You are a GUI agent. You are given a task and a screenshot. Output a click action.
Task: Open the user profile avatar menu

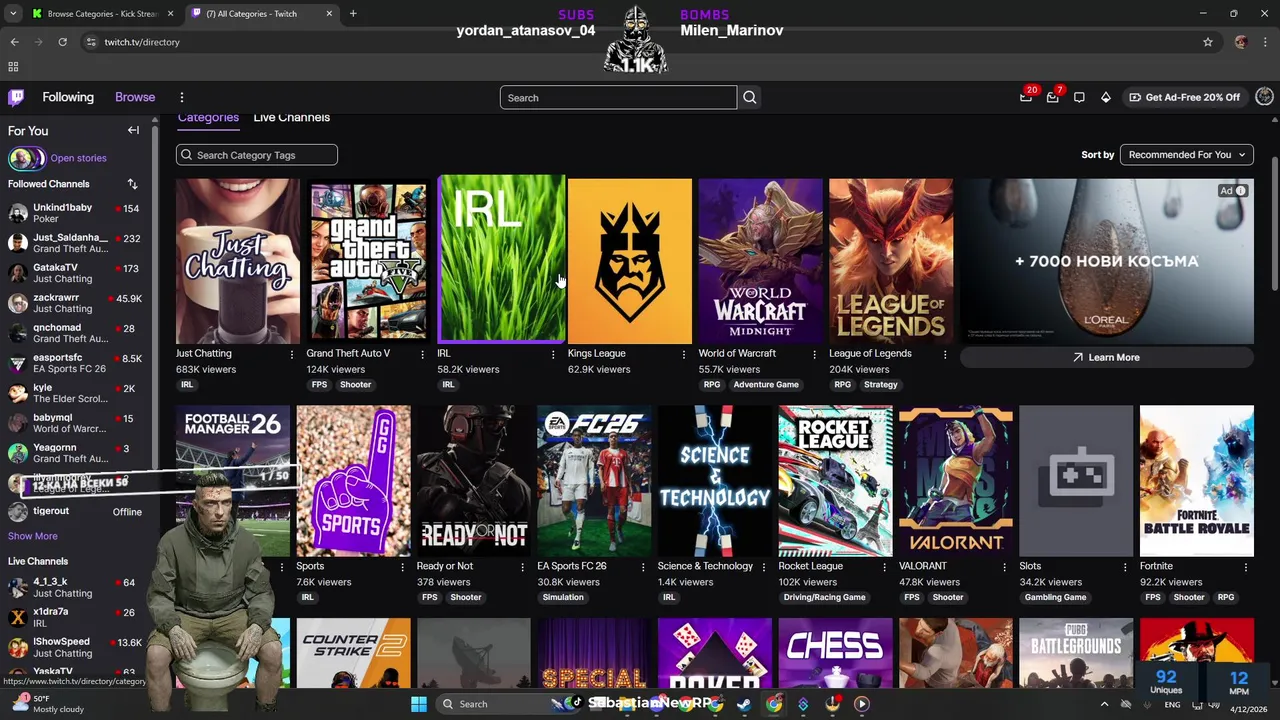click(1264, 97)
